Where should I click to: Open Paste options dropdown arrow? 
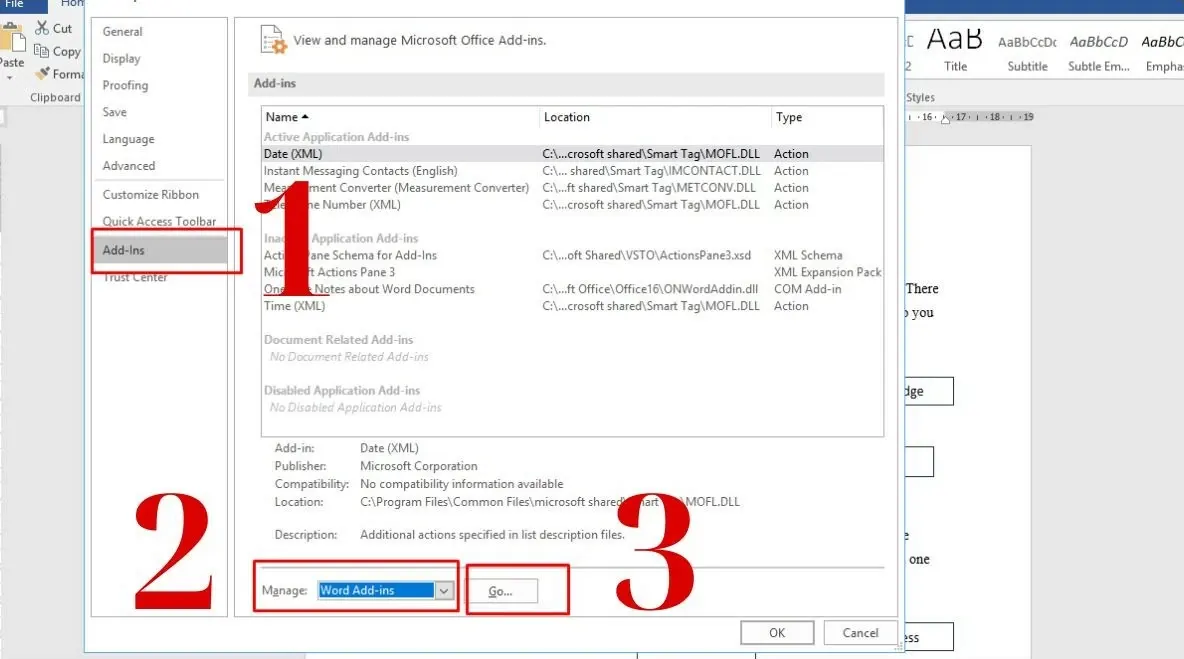coord(10,78)
